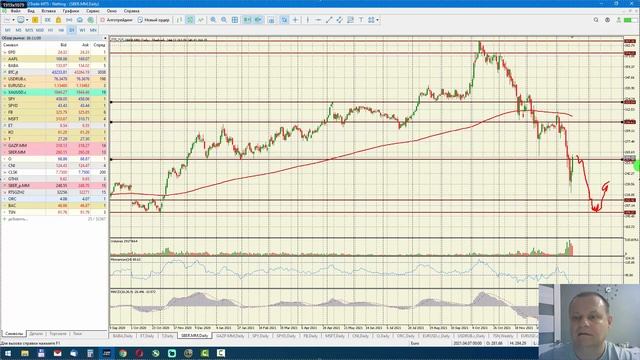The height and width of the screenshot is (360, 640).
Task: Click the Новый ордер button
Action: [154, 20]
